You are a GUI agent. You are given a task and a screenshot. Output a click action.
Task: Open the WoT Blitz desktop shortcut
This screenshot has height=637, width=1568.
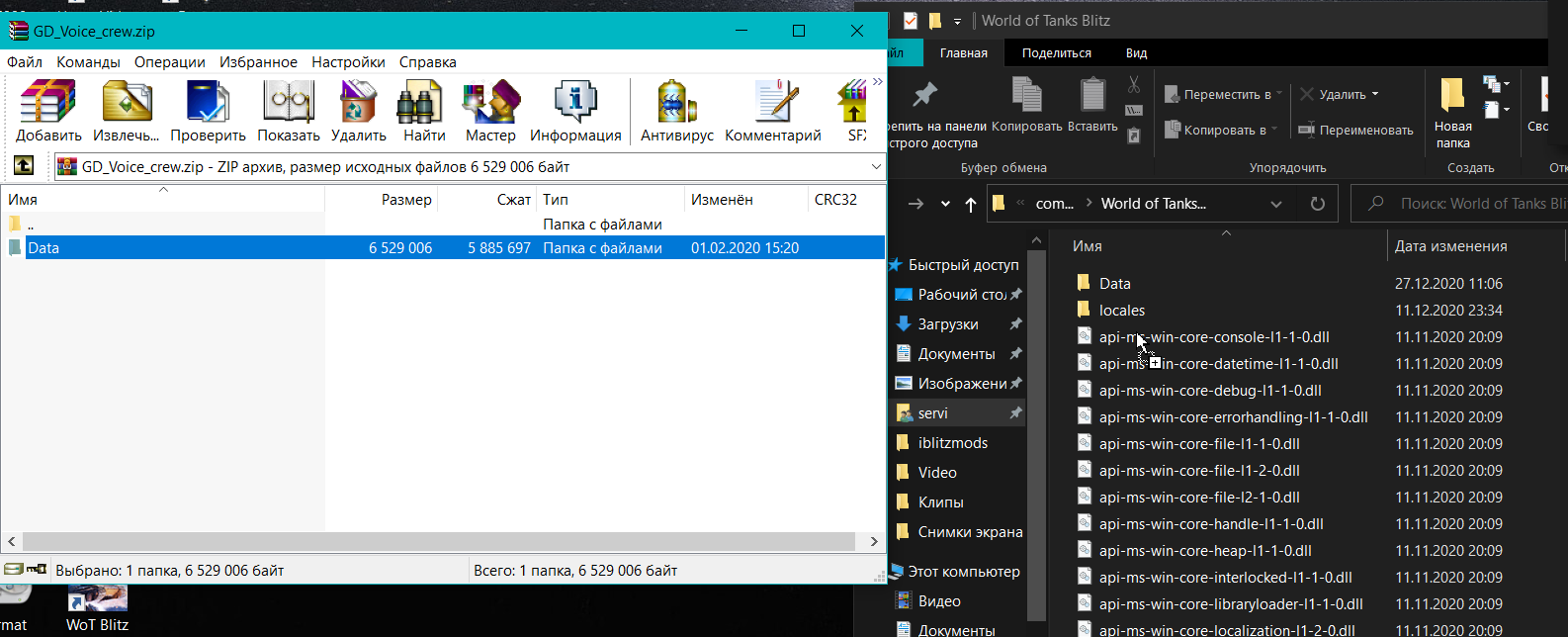tap(97, 609)
